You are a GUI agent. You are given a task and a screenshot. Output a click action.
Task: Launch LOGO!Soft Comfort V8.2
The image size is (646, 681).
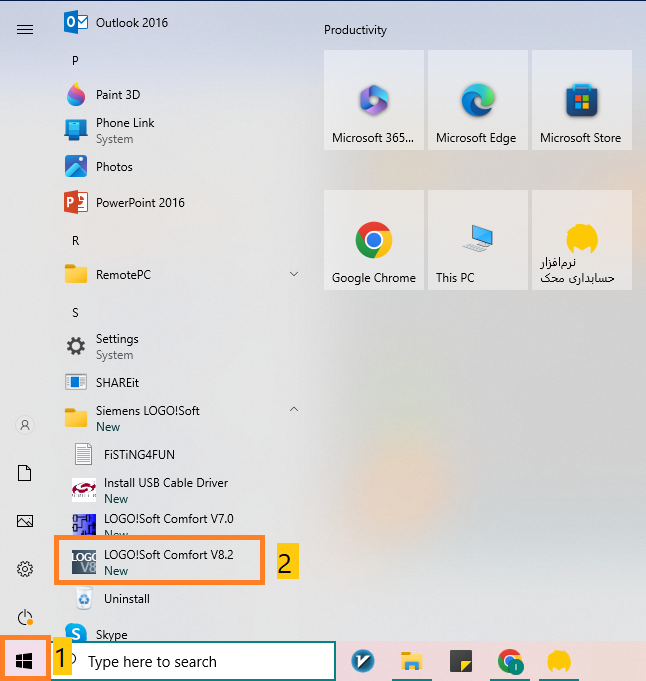(153, 562)
